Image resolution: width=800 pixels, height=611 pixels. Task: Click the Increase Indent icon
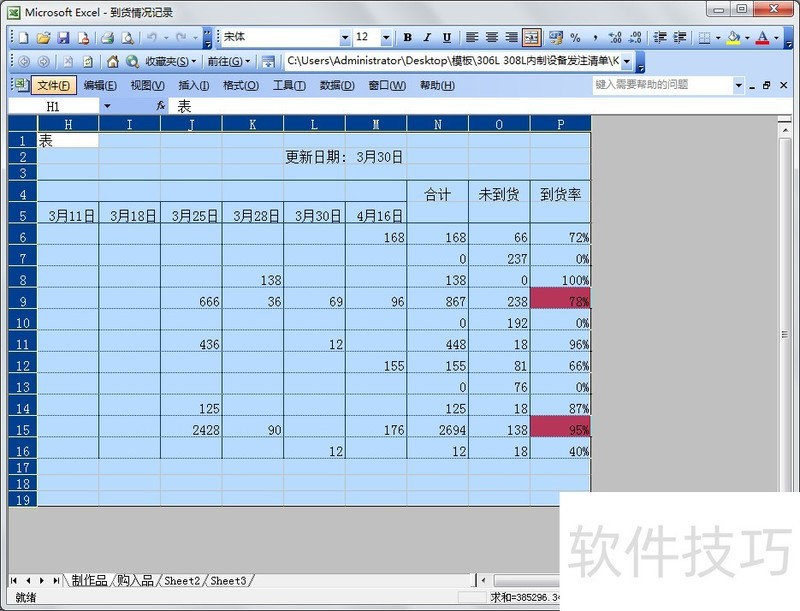coord(679,37)
